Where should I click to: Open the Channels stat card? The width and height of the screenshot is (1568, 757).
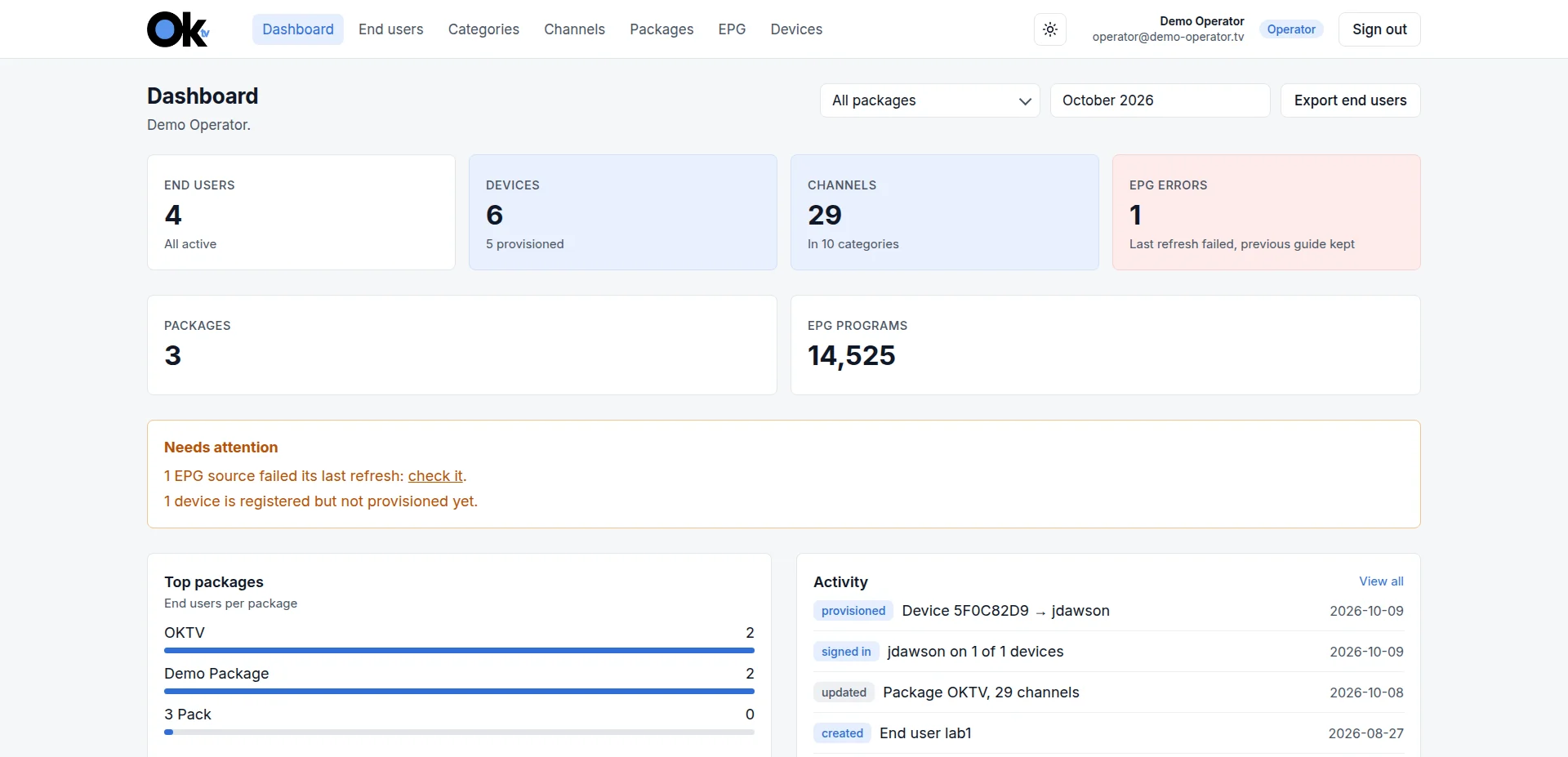click(x=945, y=212)
